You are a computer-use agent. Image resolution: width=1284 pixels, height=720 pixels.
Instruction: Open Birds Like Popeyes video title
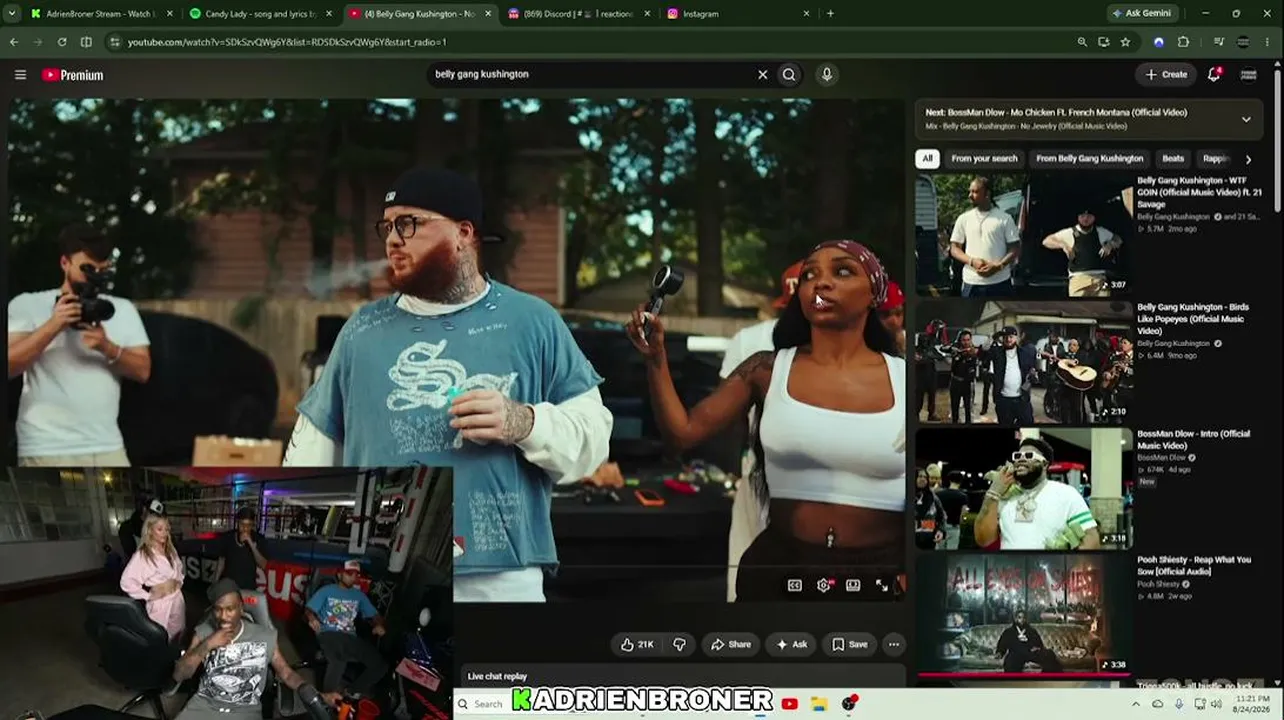(1193, 319)
